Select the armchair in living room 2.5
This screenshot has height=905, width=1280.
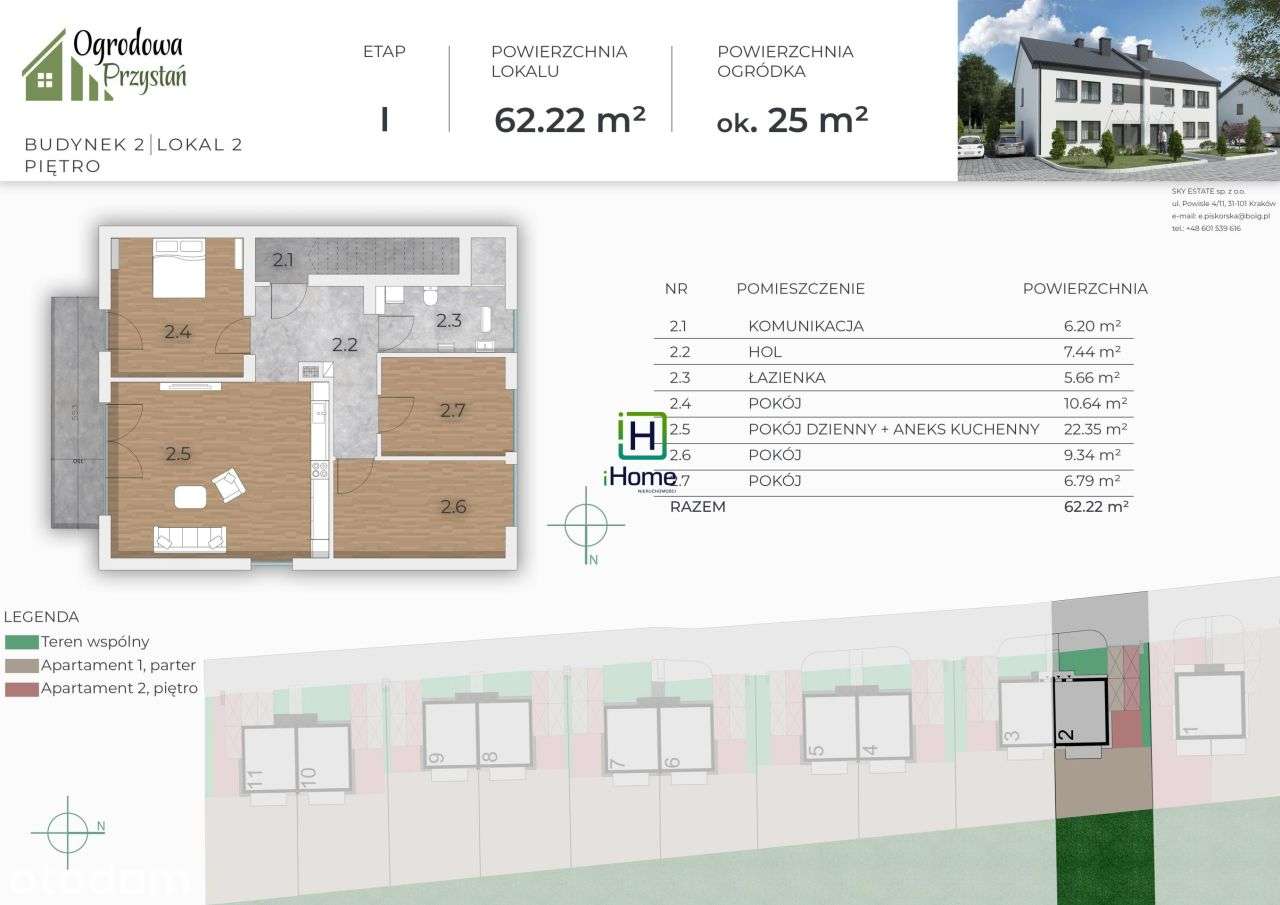tap(229, 486)
